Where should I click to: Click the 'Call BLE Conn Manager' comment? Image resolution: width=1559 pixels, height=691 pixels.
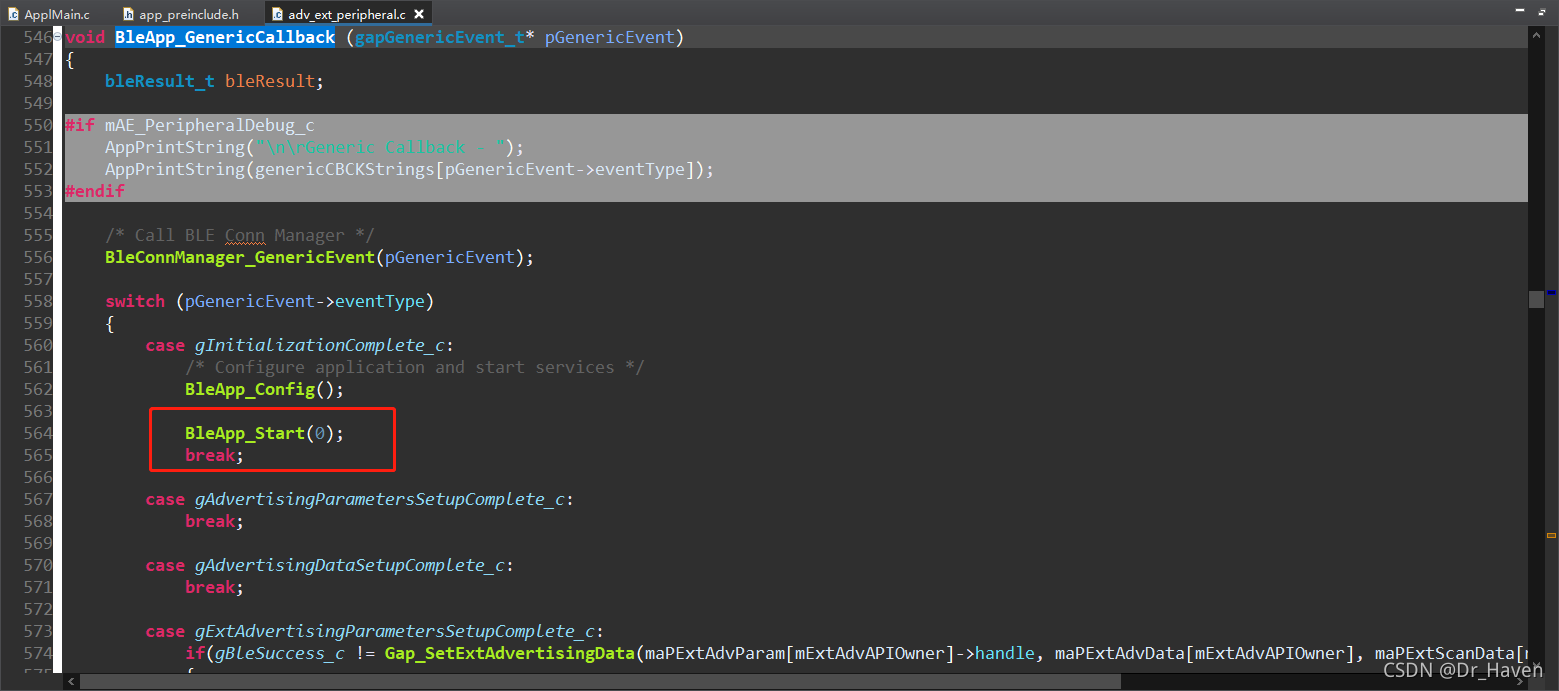240,235
